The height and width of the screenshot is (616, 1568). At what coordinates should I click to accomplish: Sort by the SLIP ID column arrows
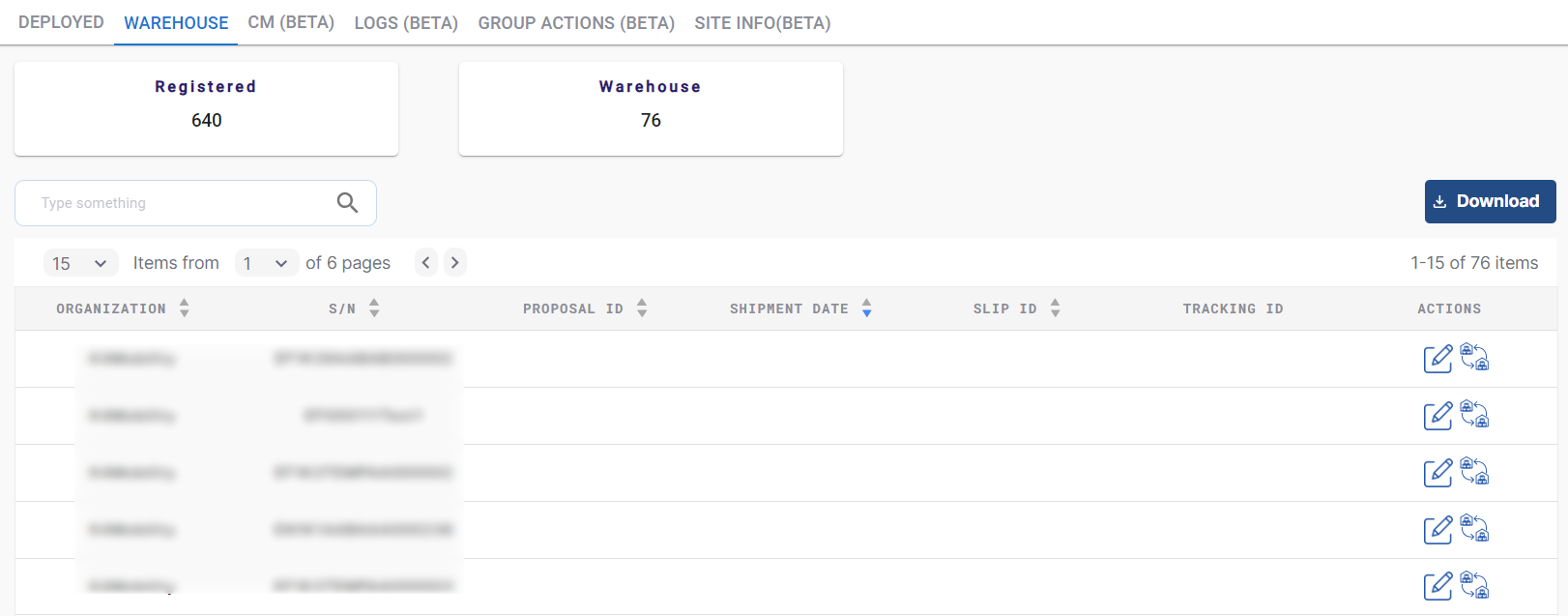tap(1056, 308)
